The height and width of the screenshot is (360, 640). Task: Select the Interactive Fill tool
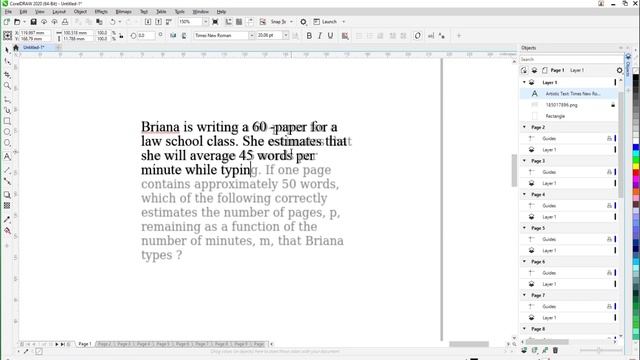[7, 231]
